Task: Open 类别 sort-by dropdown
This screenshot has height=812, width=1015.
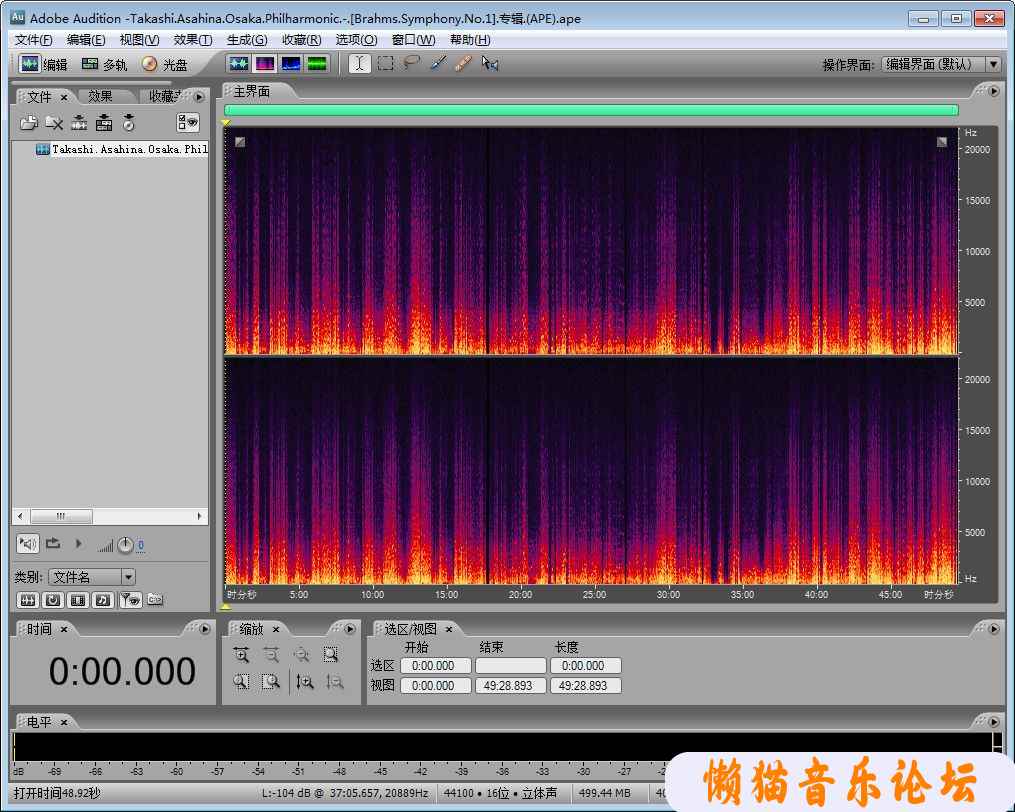Action: (x=128, y=576)
